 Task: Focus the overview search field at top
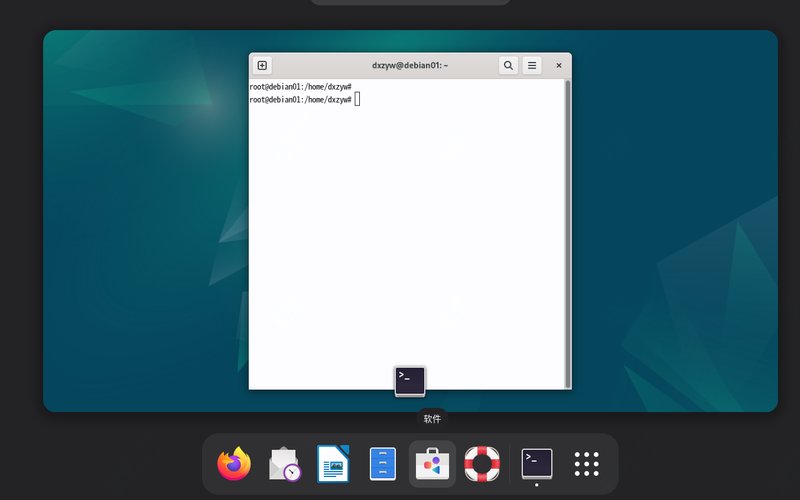[410, 2]
